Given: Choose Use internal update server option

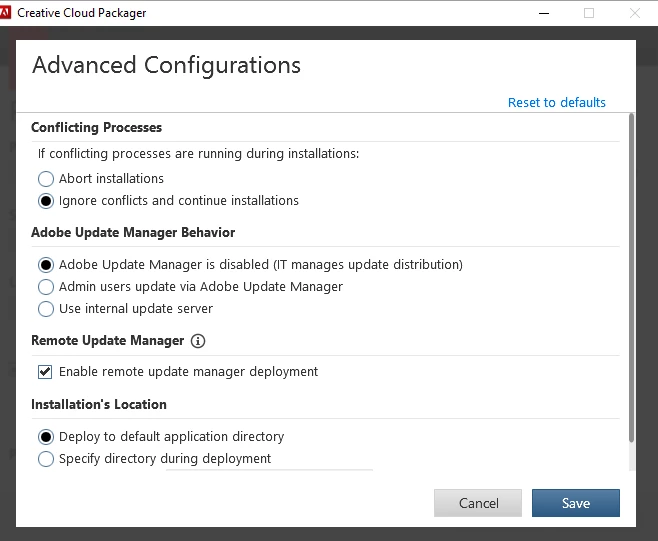Looking at the screenshot, I should [x=46, y=309].
